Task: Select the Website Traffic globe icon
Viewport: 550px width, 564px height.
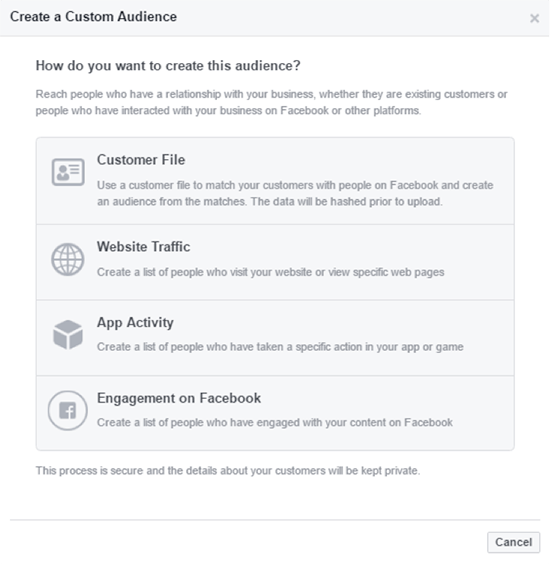Action: point(68,259)
